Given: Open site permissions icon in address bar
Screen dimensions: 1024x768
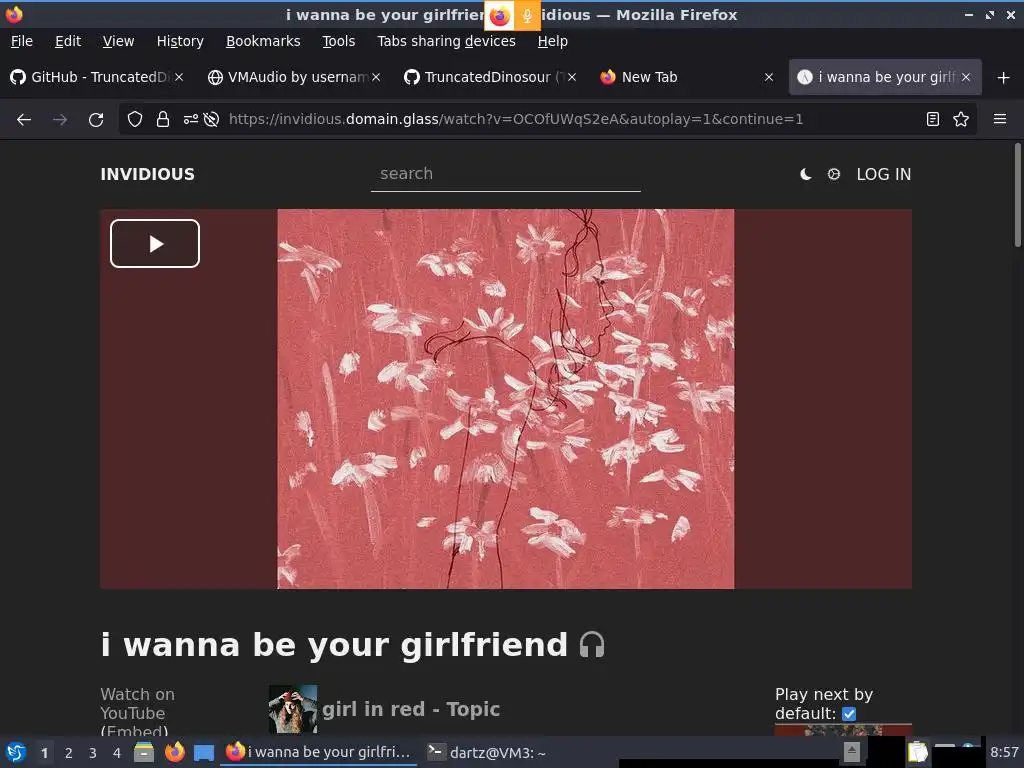Looking at the screenshot, I should (190, 119).
